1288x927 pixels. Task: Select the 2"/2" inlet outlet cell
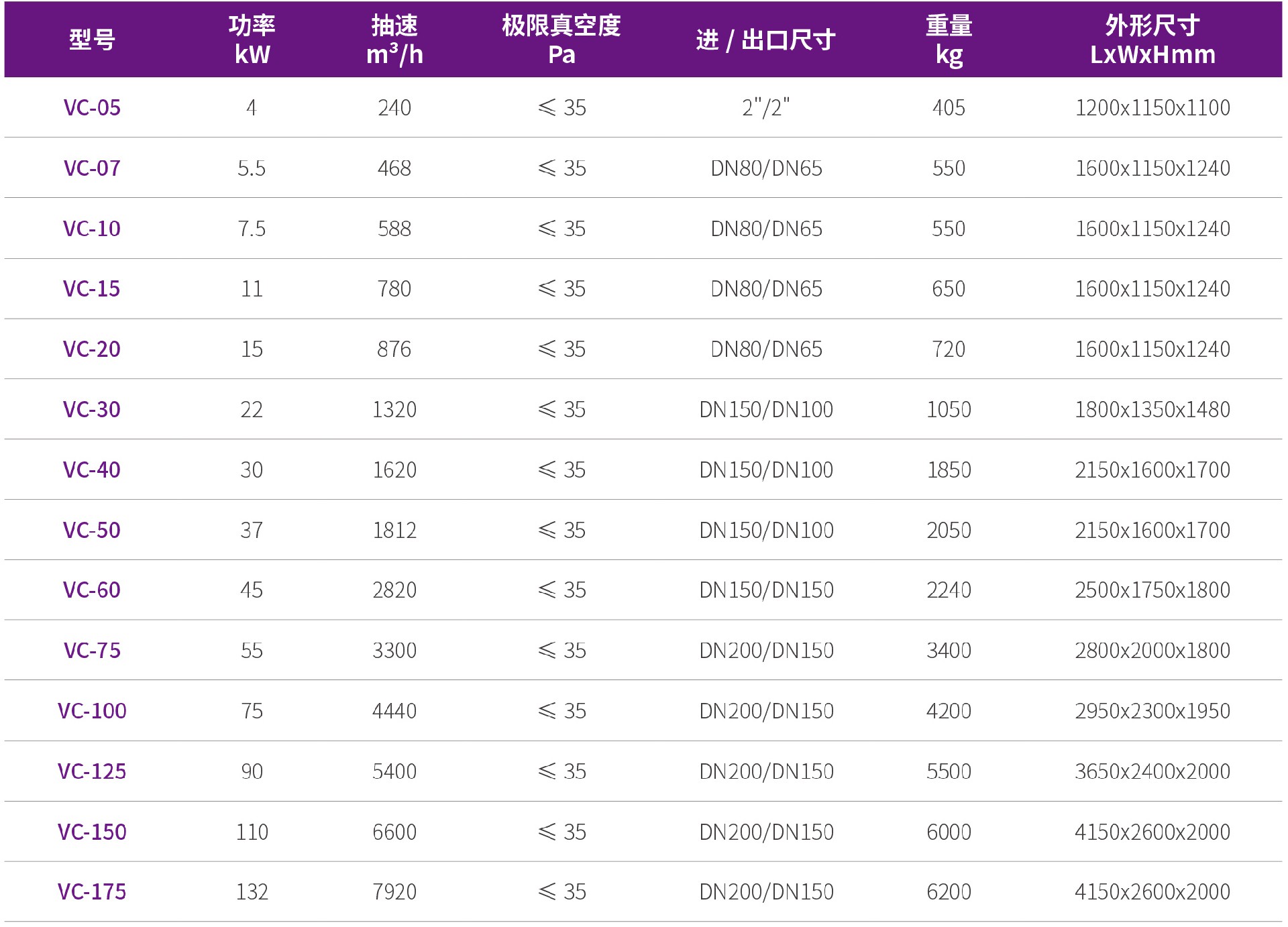[765, 108]
